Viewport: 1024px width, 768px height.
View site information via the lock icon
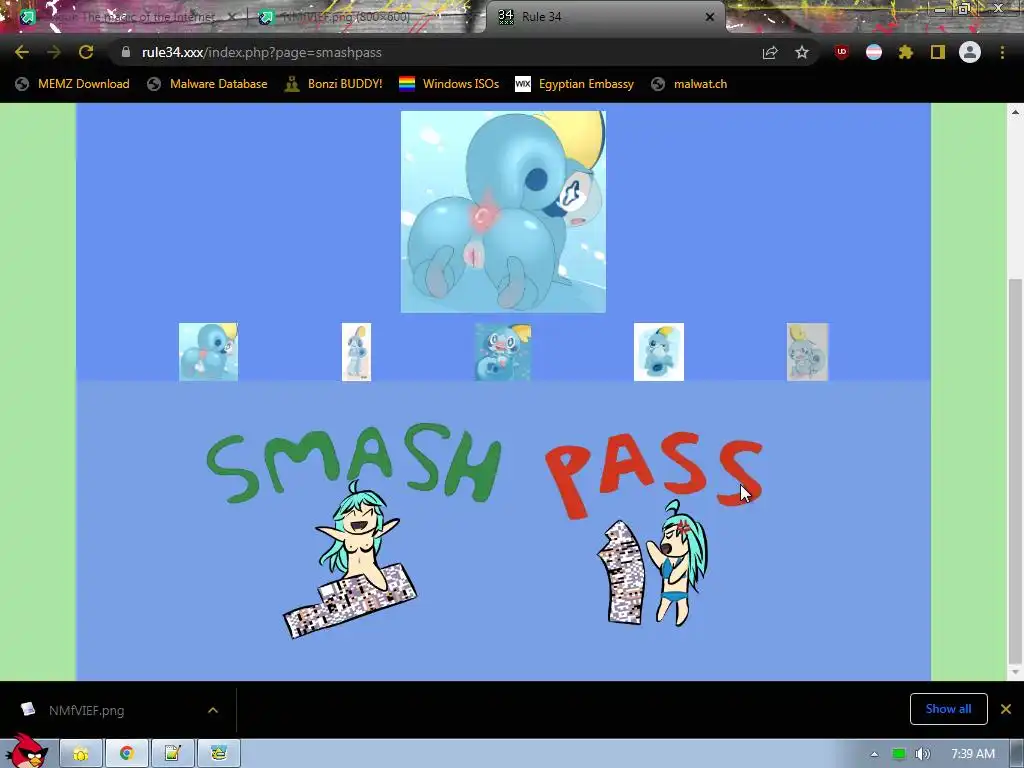(126, 52)
